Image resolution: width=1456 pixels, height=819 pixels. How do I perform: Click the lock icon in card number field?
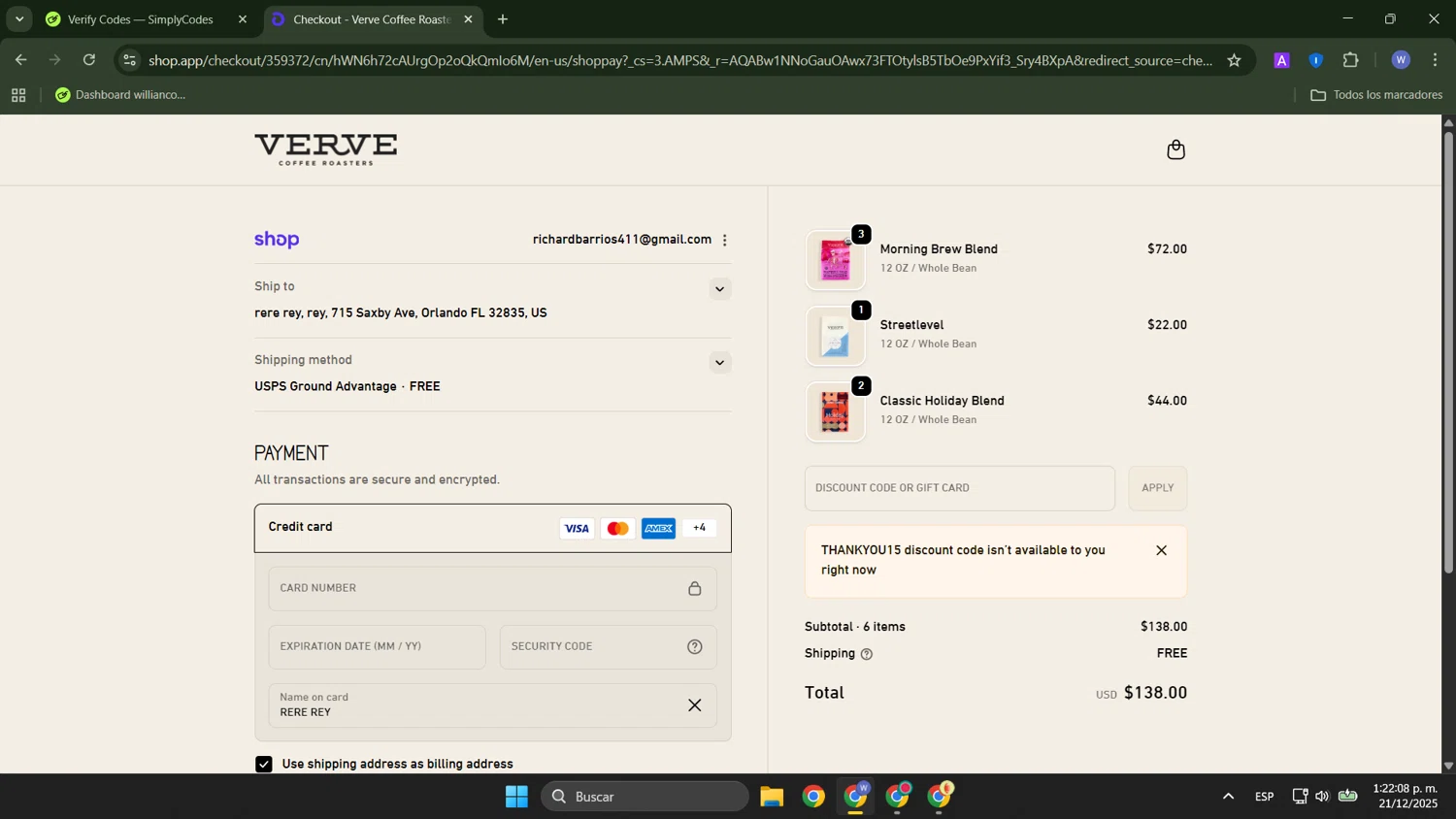(694, 589)
